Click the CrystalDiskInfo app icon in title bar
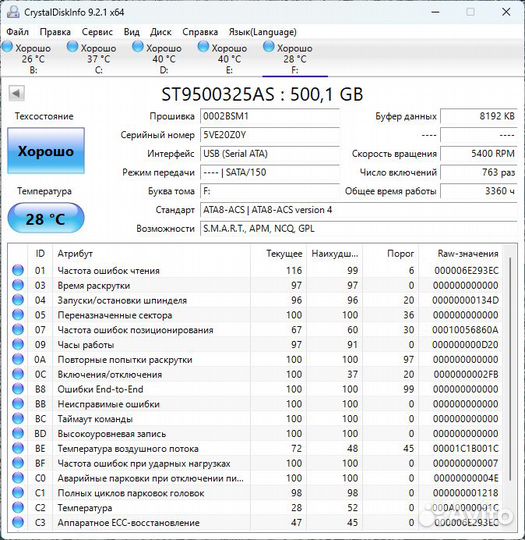The height and width of the screenshot is (540, 525). (x=13, y=12)
